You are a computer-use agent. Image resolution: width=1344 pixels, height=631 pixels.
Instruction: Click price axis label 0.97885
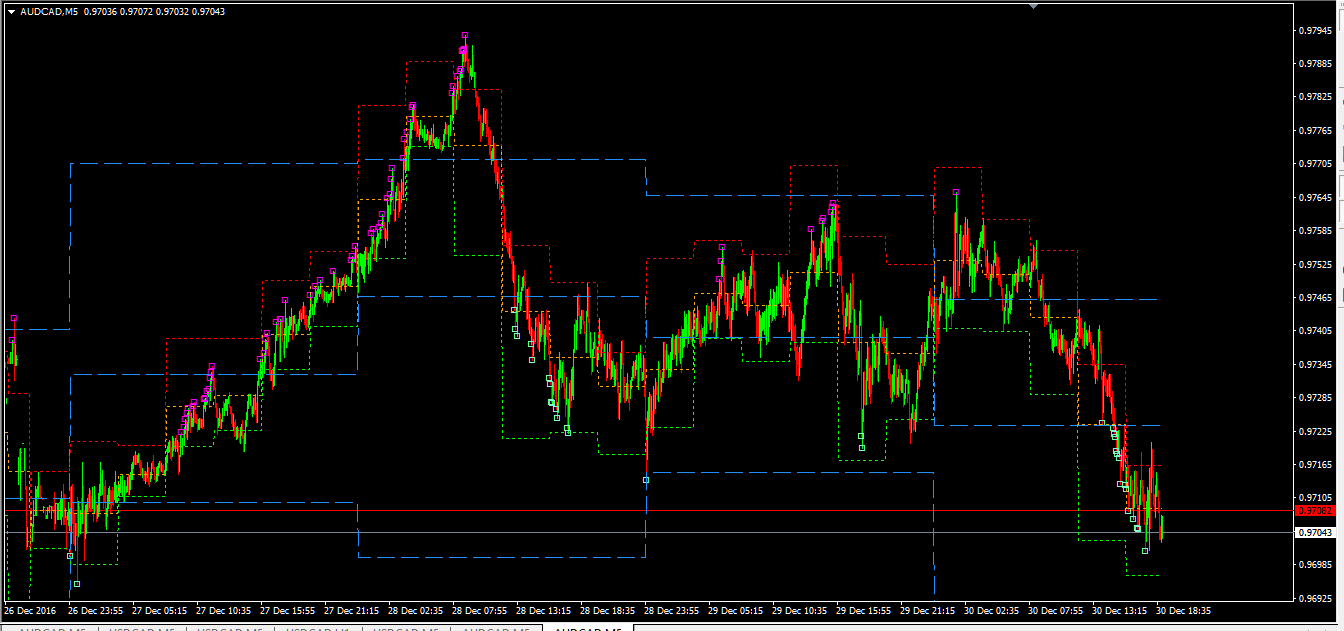[x=1315, y=64]
